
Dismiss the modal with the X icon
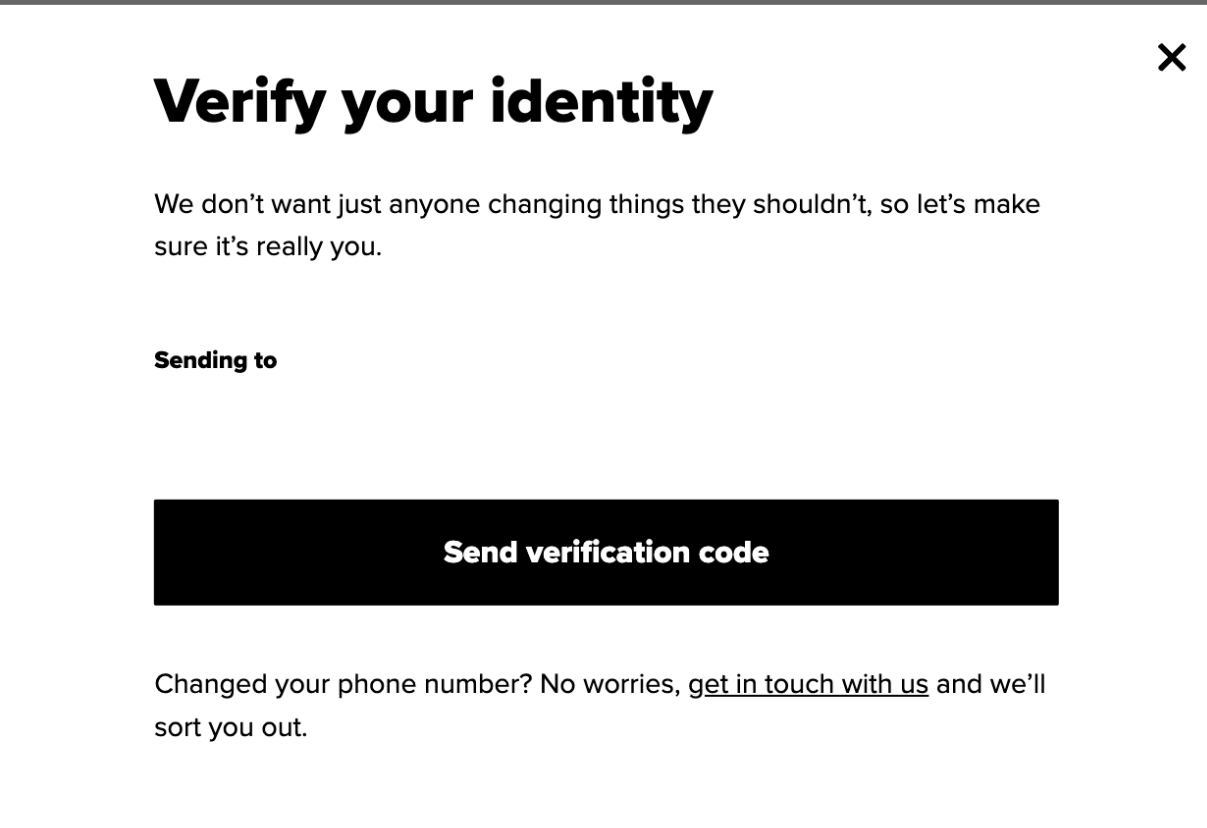coord(1171,58)
